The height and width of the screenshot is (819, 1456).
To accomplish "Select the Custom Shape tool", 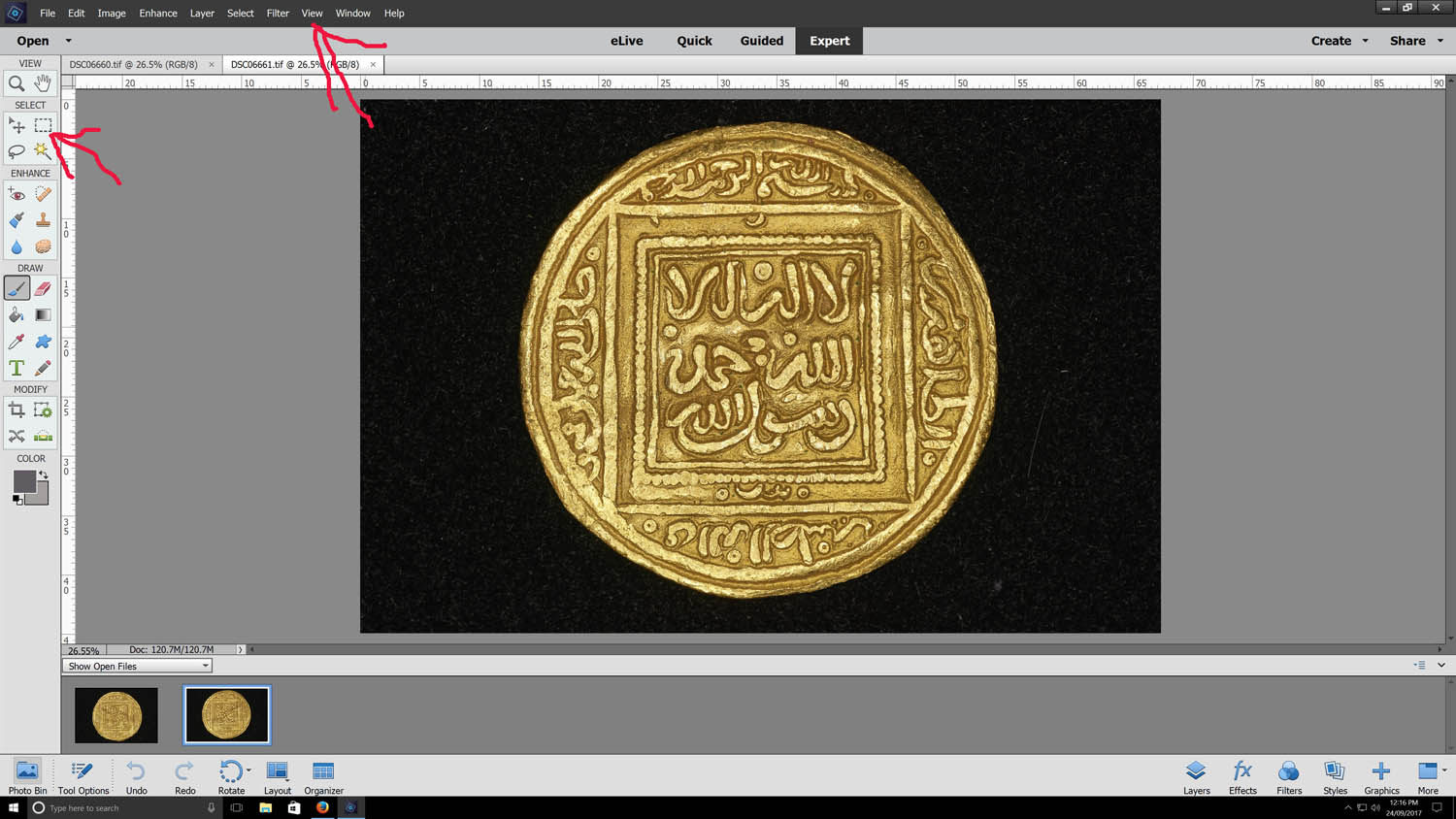I will (x=43, y=342).
